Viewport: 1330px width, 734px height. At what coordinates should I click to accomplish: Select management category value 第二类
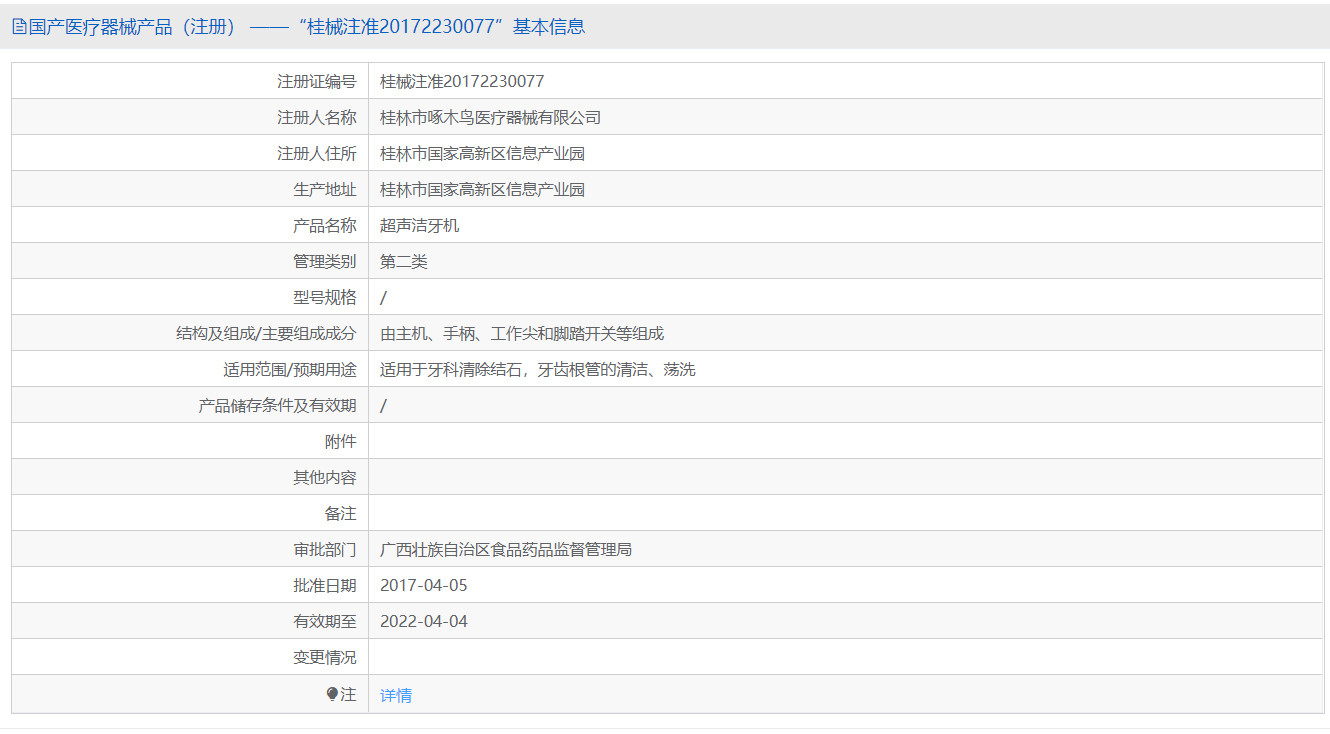tap(404, 261)
